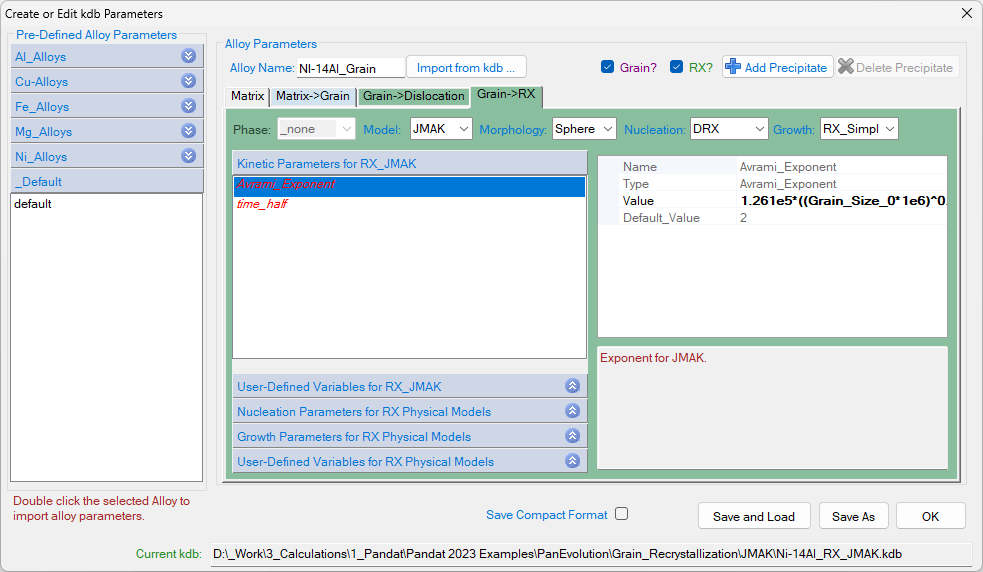The width and height of the screenshot is (983, 572).
Task: Expand the Cu-Alloys chevron icon
Action: (x=188, y=81)
